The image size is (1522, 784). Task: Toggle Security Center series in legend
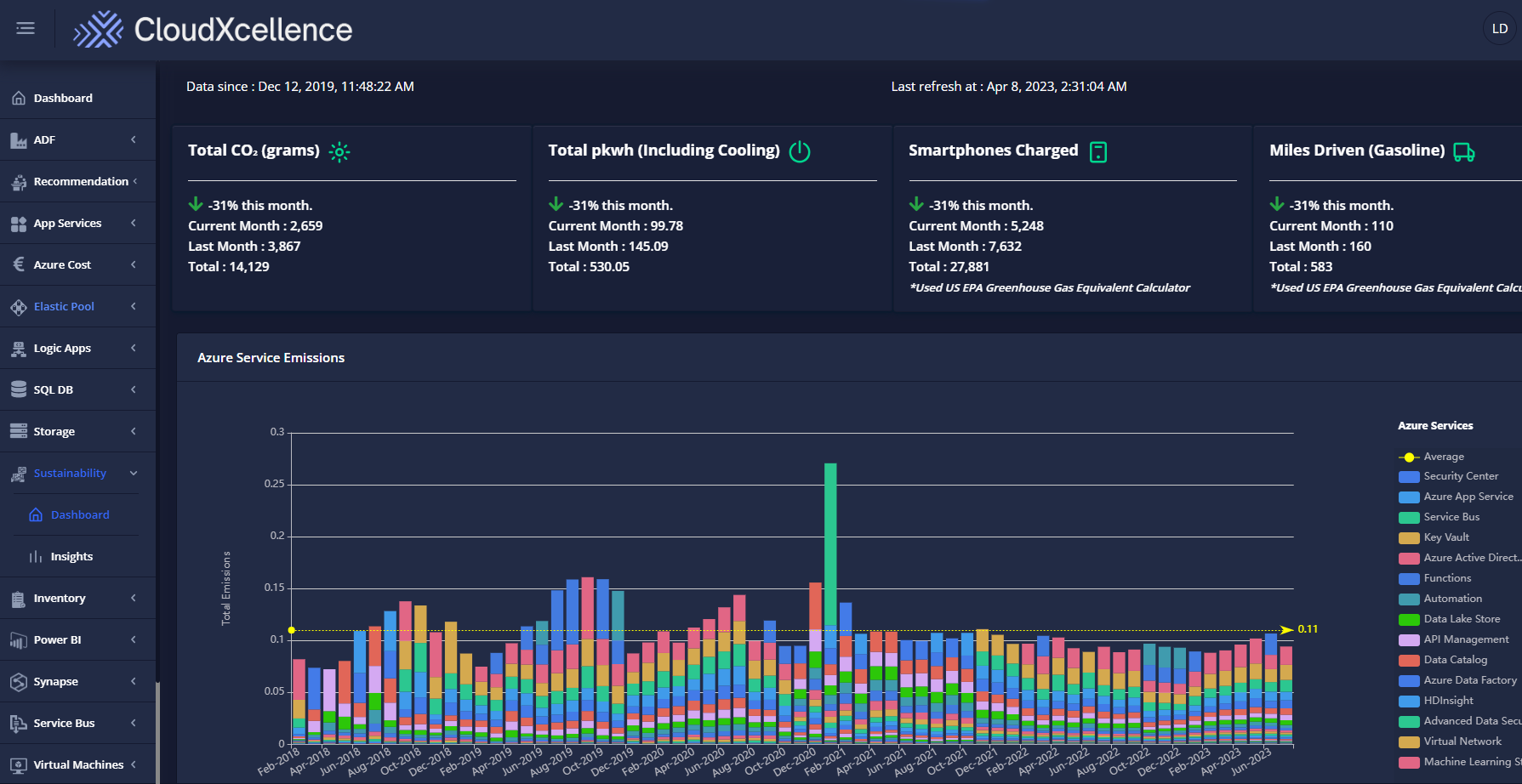click(1460, 476)
